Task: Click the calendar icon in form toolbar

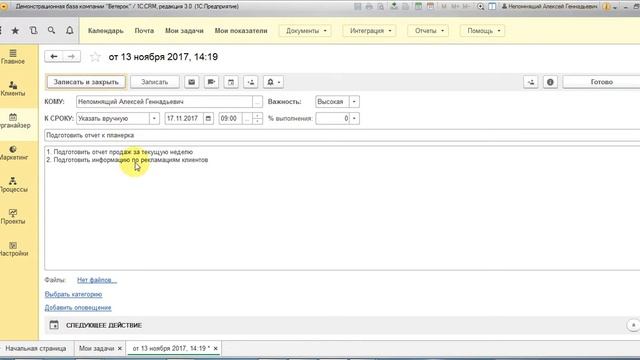Action: tap(231, 82)
